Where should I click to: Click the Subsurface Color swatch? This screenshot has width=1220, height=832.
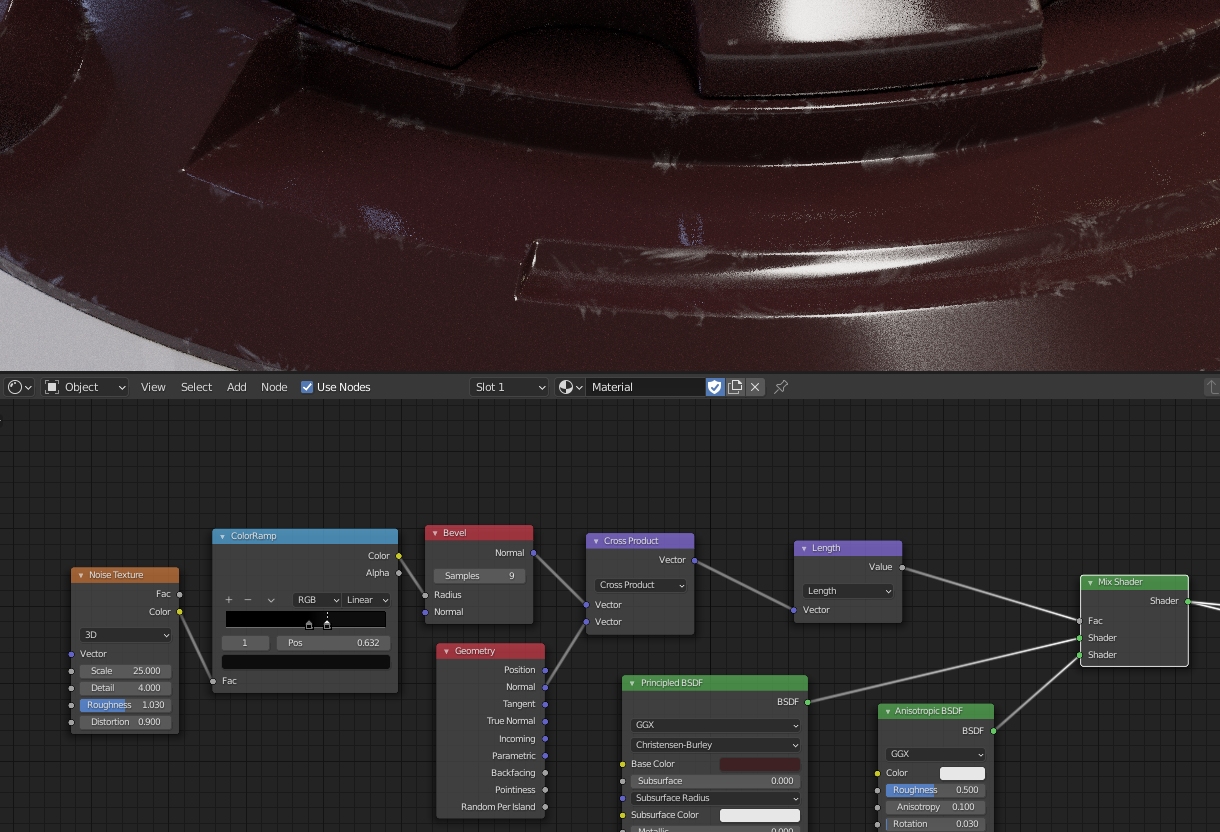760,815
